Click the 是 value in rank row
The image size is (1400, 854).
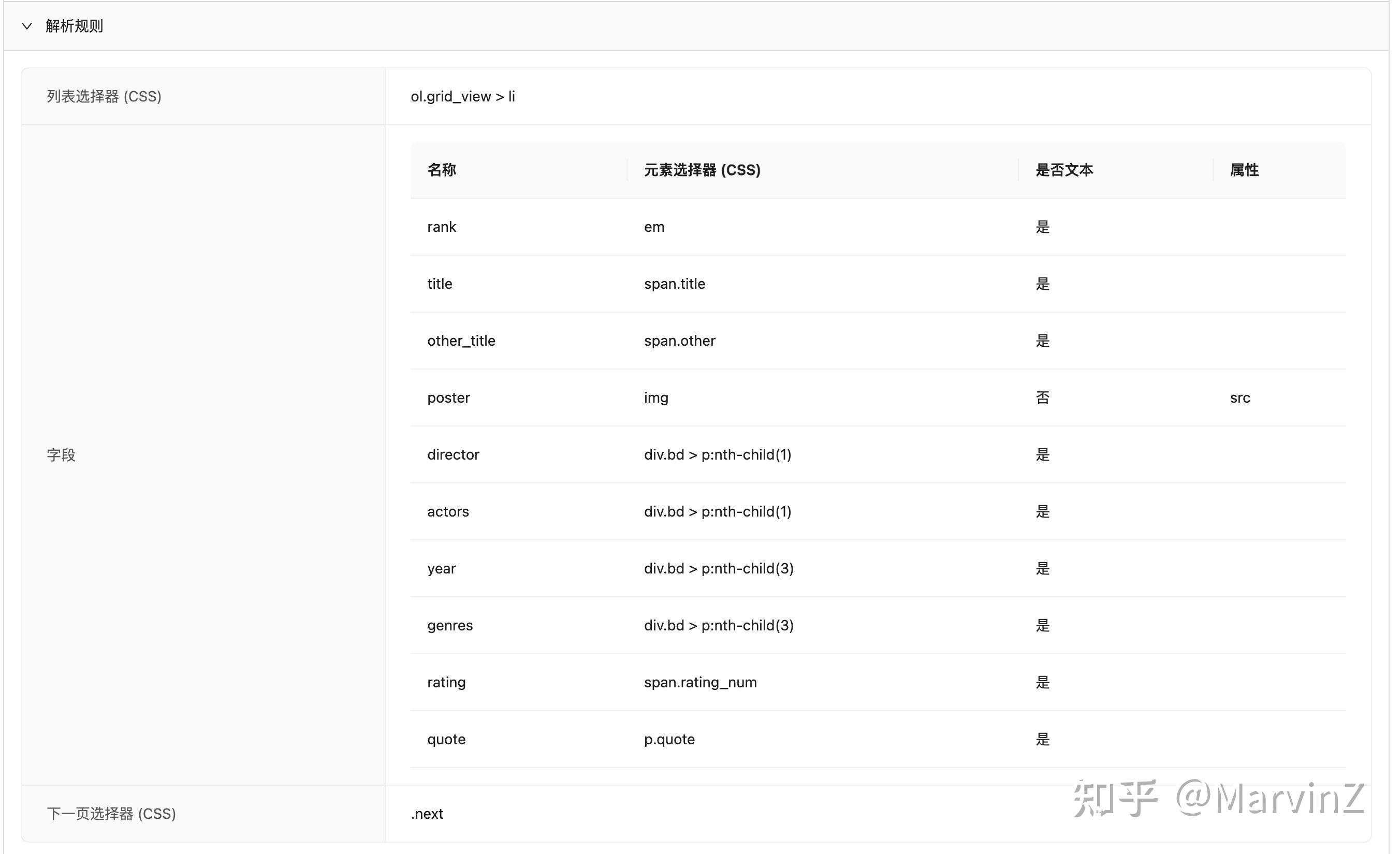pyautogui.click(x=1043, y=227)
